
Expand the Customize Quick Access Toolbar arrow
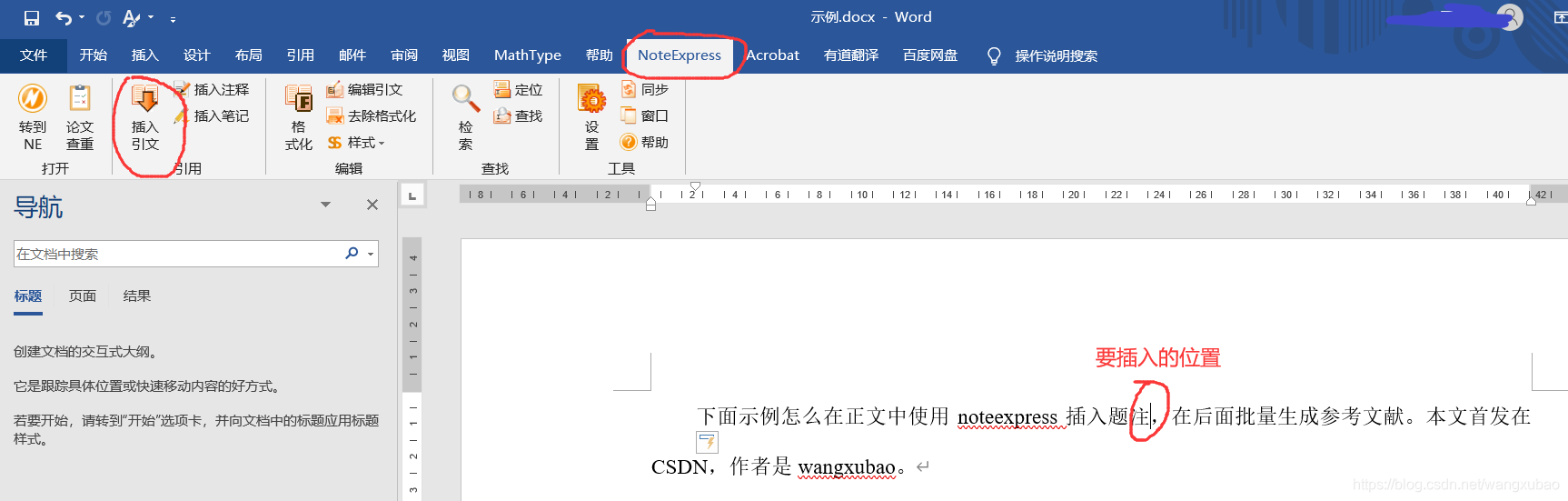pyautogui.click(x=173, y=18)
